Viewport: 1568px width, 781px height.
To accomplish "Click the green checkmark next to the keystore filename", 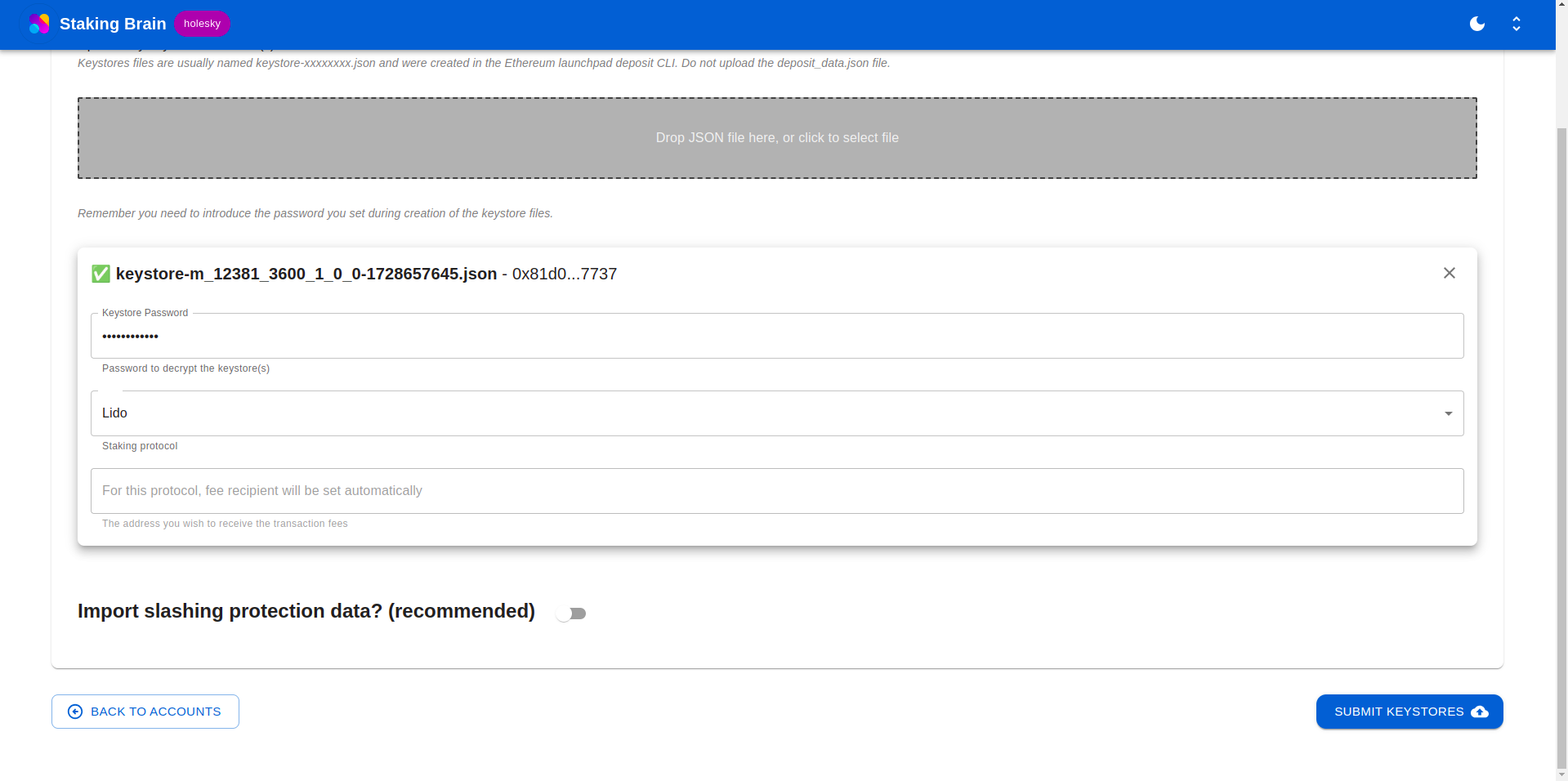I will click(x=101, y=274).
